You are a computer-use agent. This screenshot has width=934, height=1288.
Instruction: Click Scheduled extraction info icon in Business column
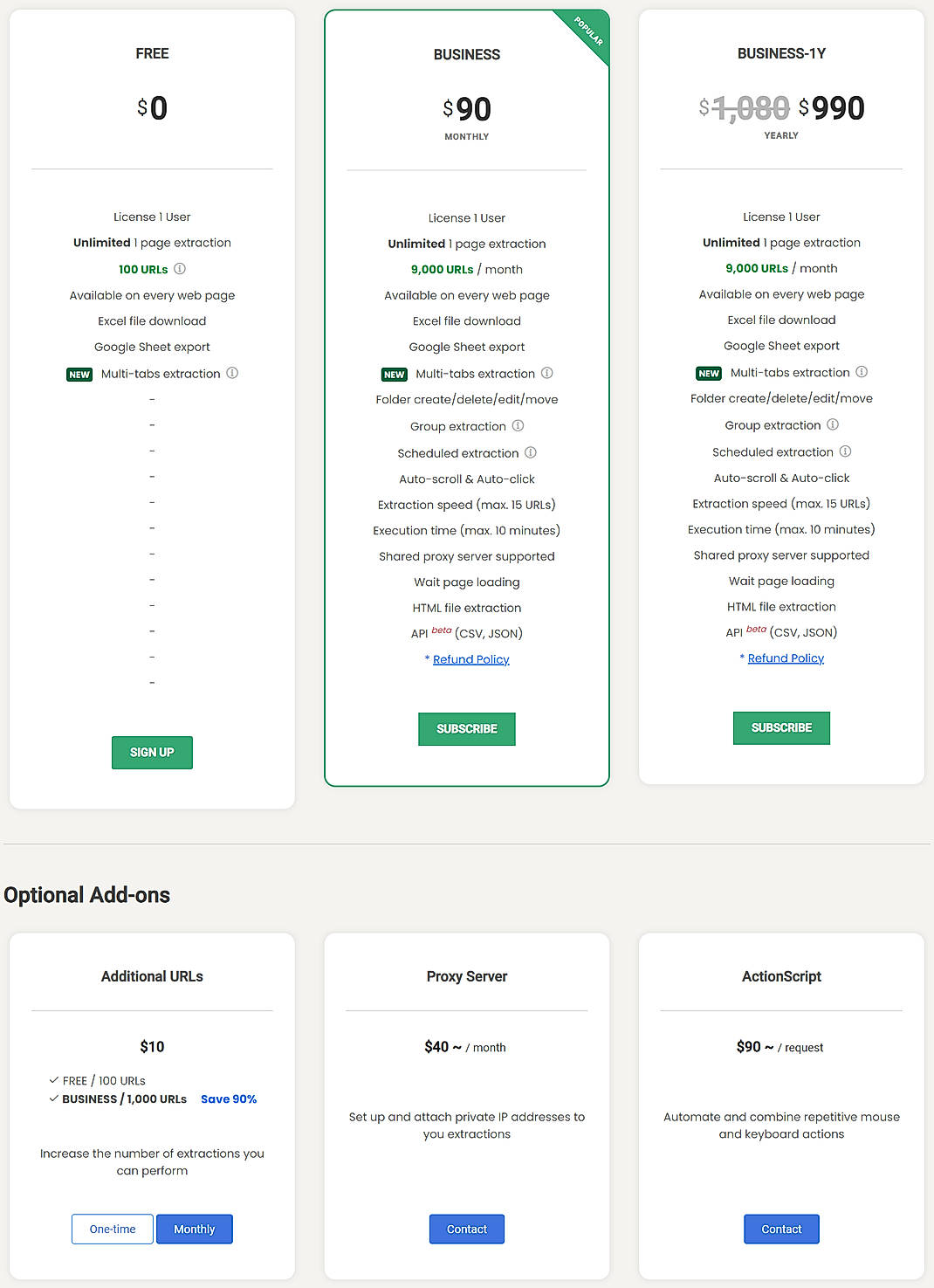(x=532, y=452)
